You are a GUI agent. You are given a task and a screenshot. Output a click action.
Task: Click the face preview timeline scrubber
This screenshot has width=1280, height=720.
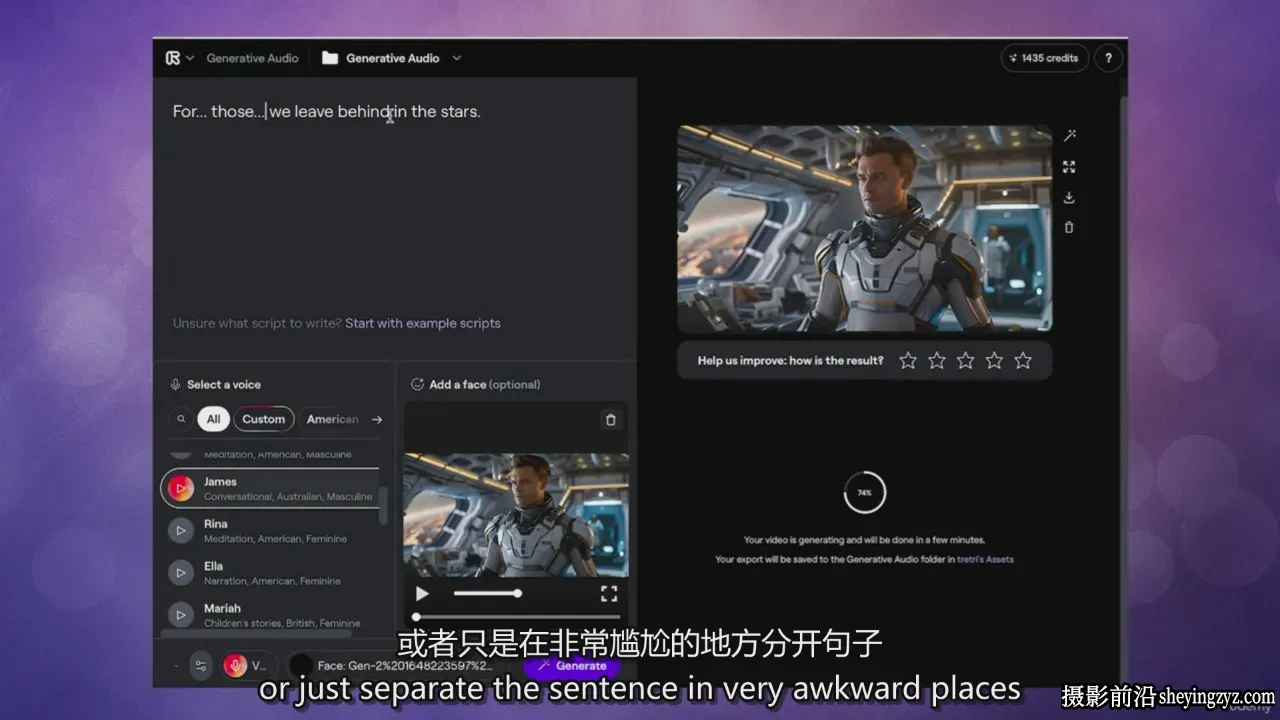click(516, 617)
